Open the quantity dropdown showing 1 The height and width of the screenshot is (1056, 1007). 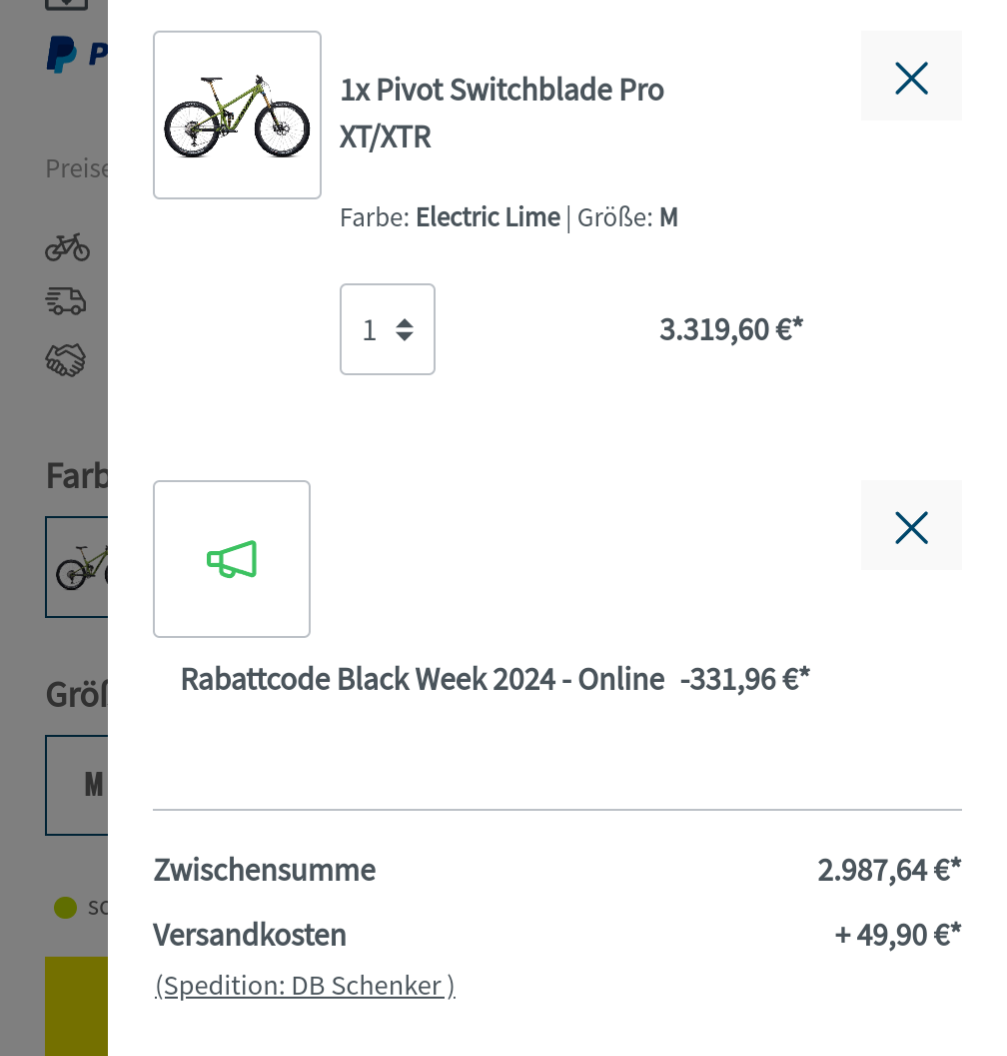point(387,329)
